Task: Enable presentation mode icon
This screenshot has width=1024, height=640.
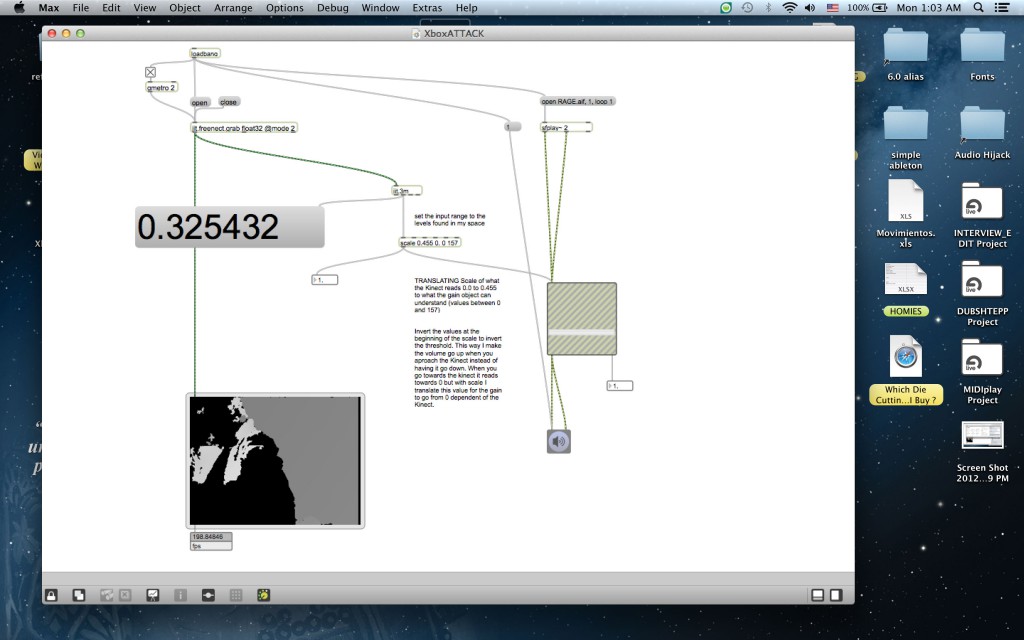Action: [153, 594]
